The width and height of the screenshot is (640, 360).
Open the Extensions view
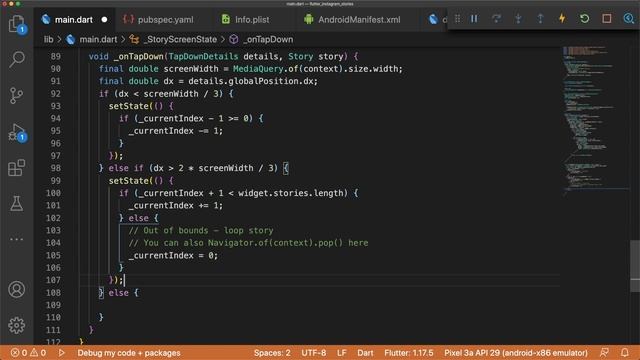[x=17, y=168]
